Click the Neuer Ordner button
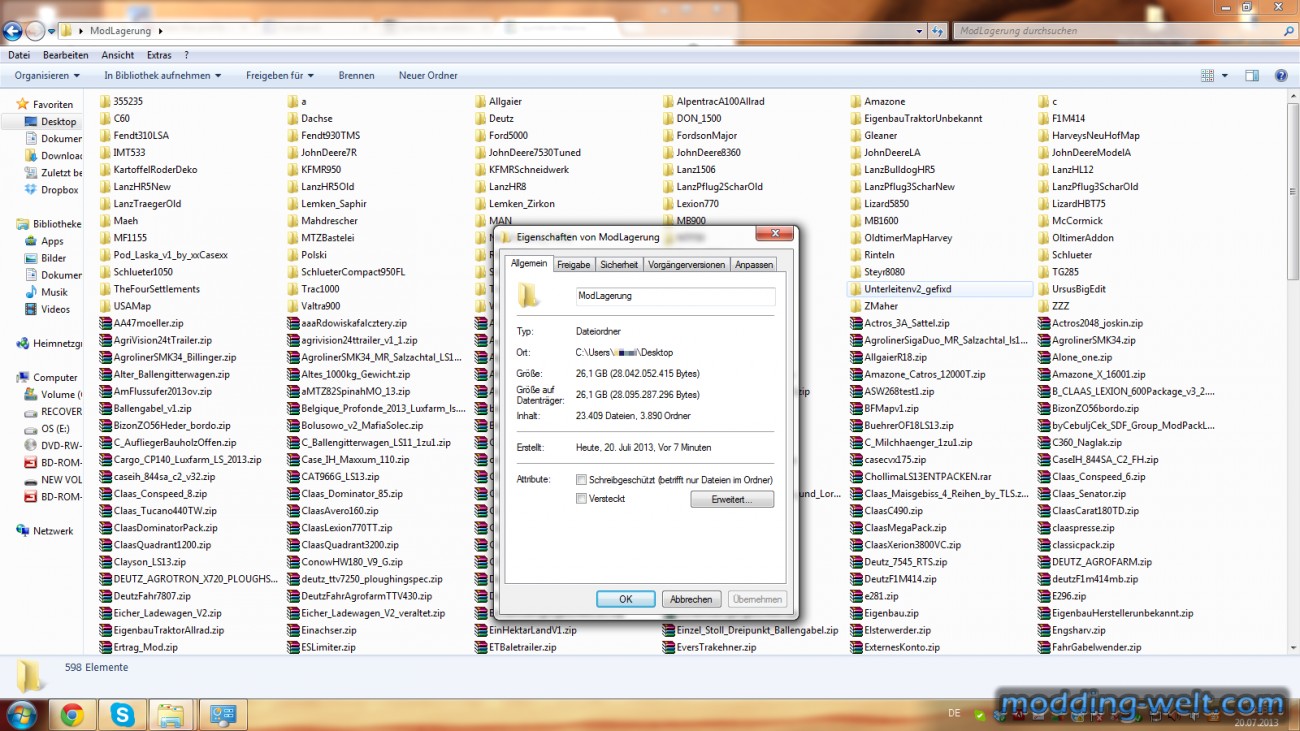The height and width of the screenshot is (731, 1300). (x=428, y=76)
